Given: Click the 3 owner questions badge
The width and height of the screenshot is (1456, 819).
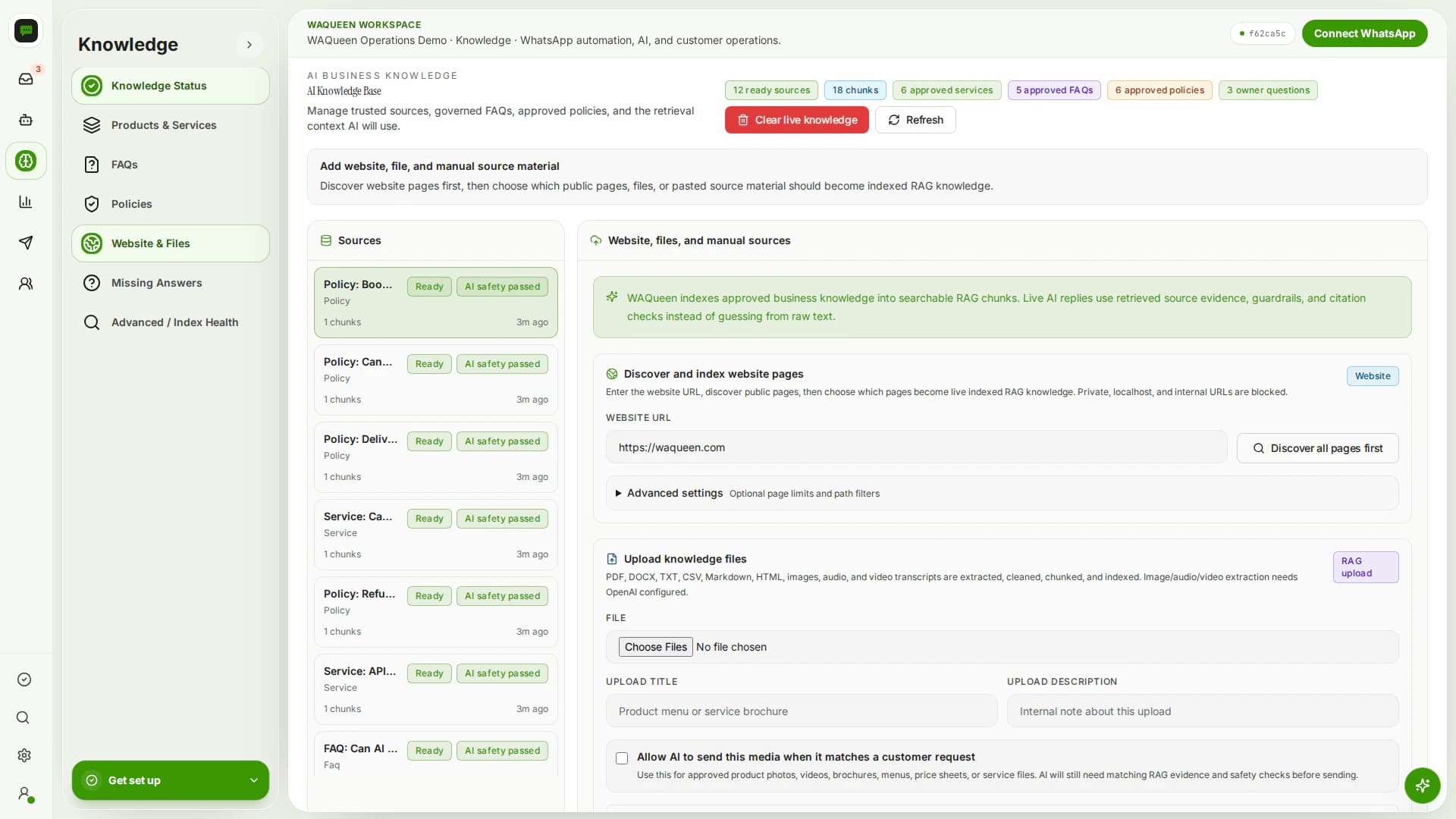Looking at the screenshot, I should tap(1268, 90).
